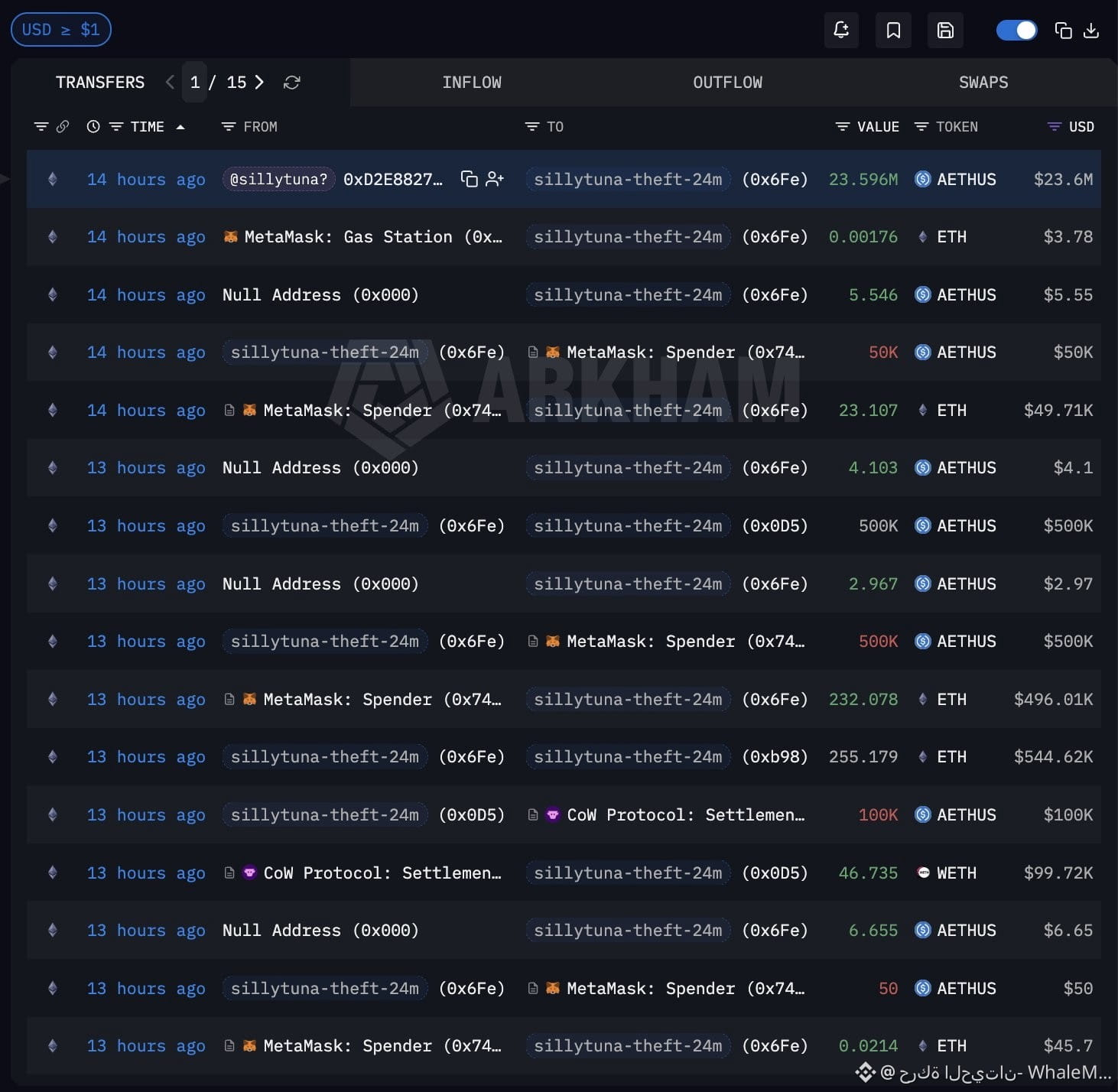Image resolution: width=1118 pixels, height=1092 pixels.
Task: Open MetaMask: Gas Station sender
Action: pos(363,237)
